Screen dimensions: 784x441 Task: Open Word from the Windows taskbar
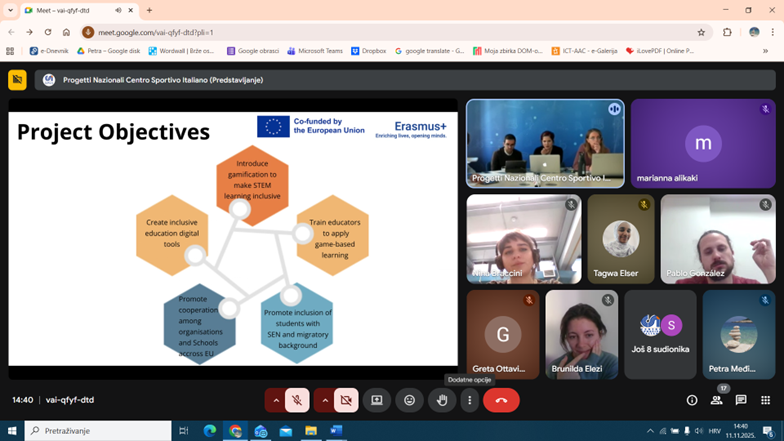click(x=336, y=431)
